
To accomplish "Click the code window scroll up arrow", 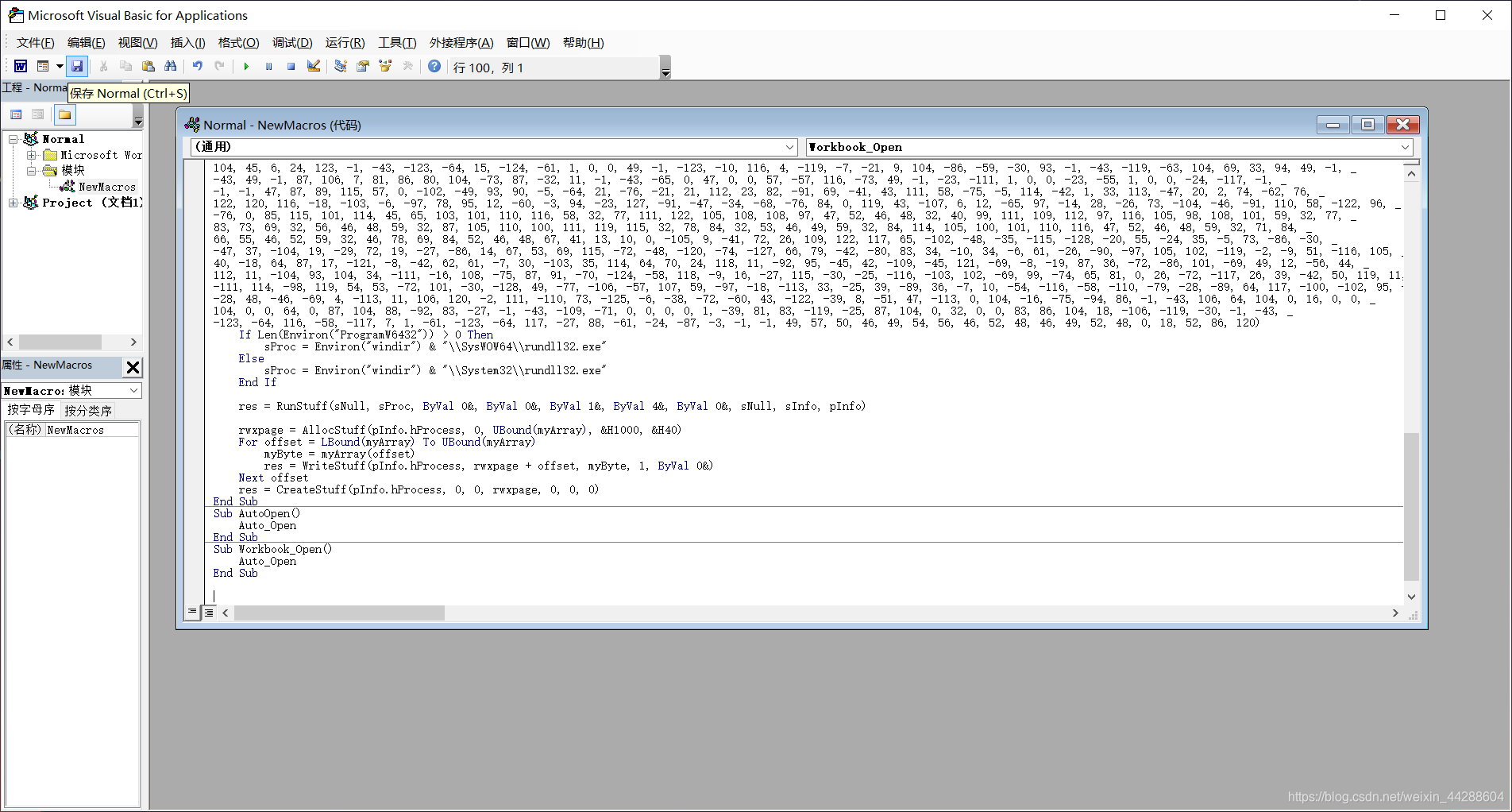I will click(x=1411, y=172).
